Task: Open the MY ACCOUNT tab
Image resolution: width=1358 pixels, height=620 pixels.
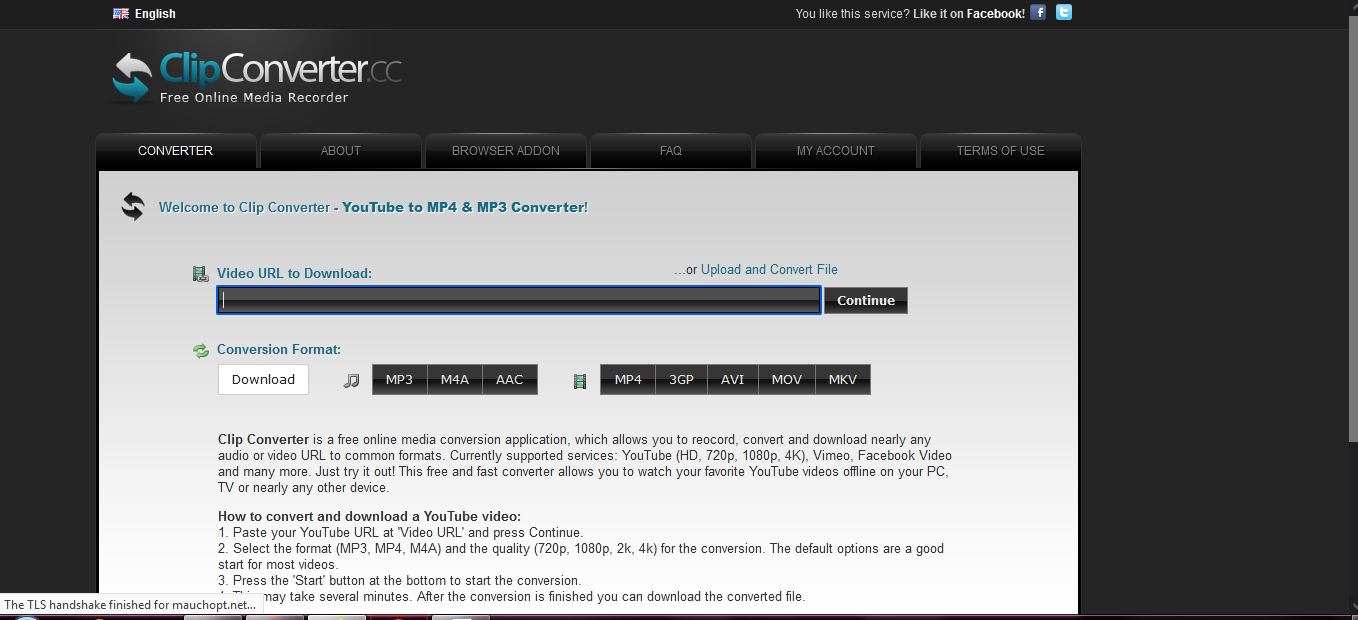Action: pyautogui.click(x=836, y=151)
